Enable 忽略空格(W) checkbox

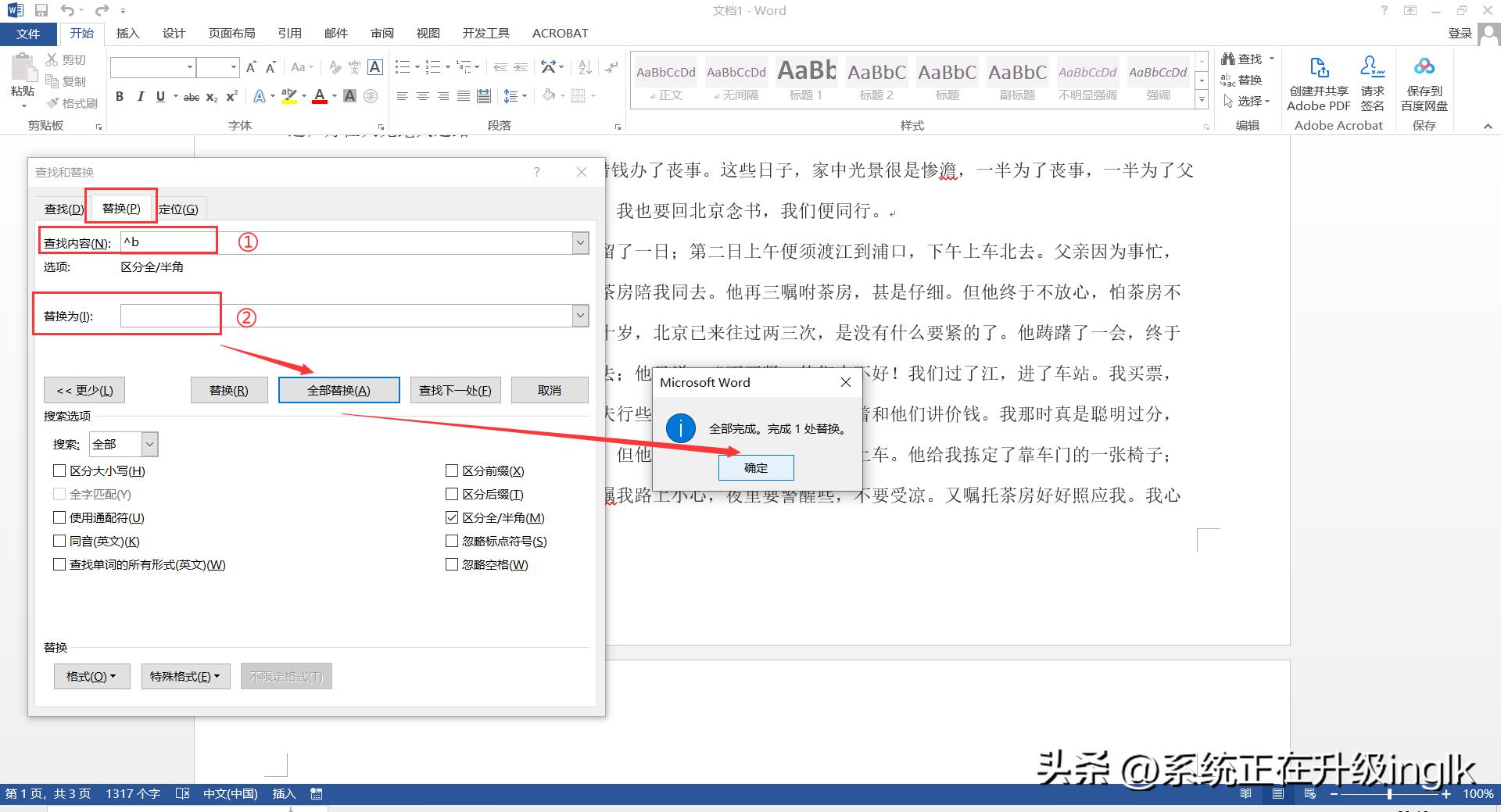click(451, 564)
